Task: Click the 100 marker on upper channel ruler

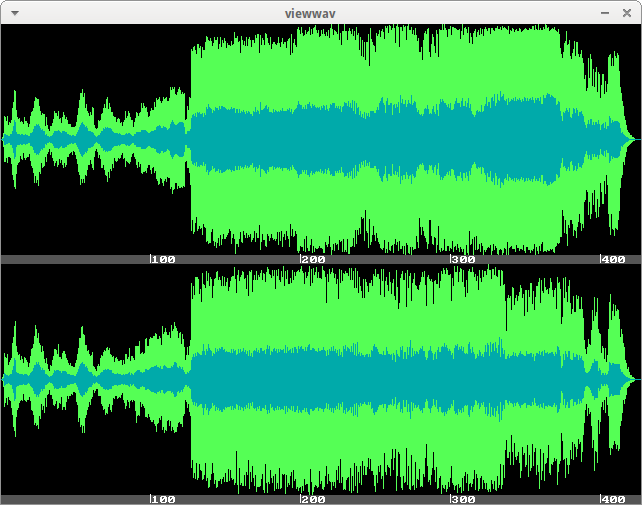Action: 163,259
